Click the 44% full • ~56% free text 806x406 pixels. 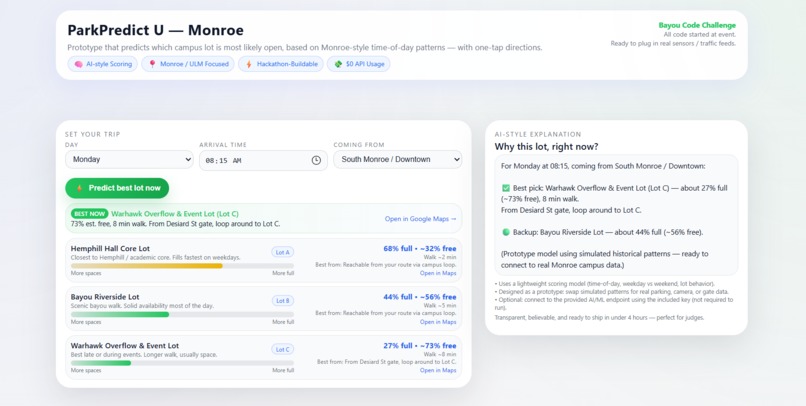pos(420,297)
